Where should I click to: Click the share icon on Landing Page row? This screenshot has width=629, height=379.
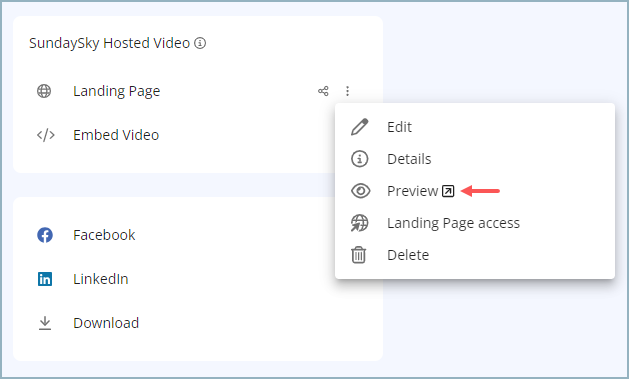tap(323, 91)
